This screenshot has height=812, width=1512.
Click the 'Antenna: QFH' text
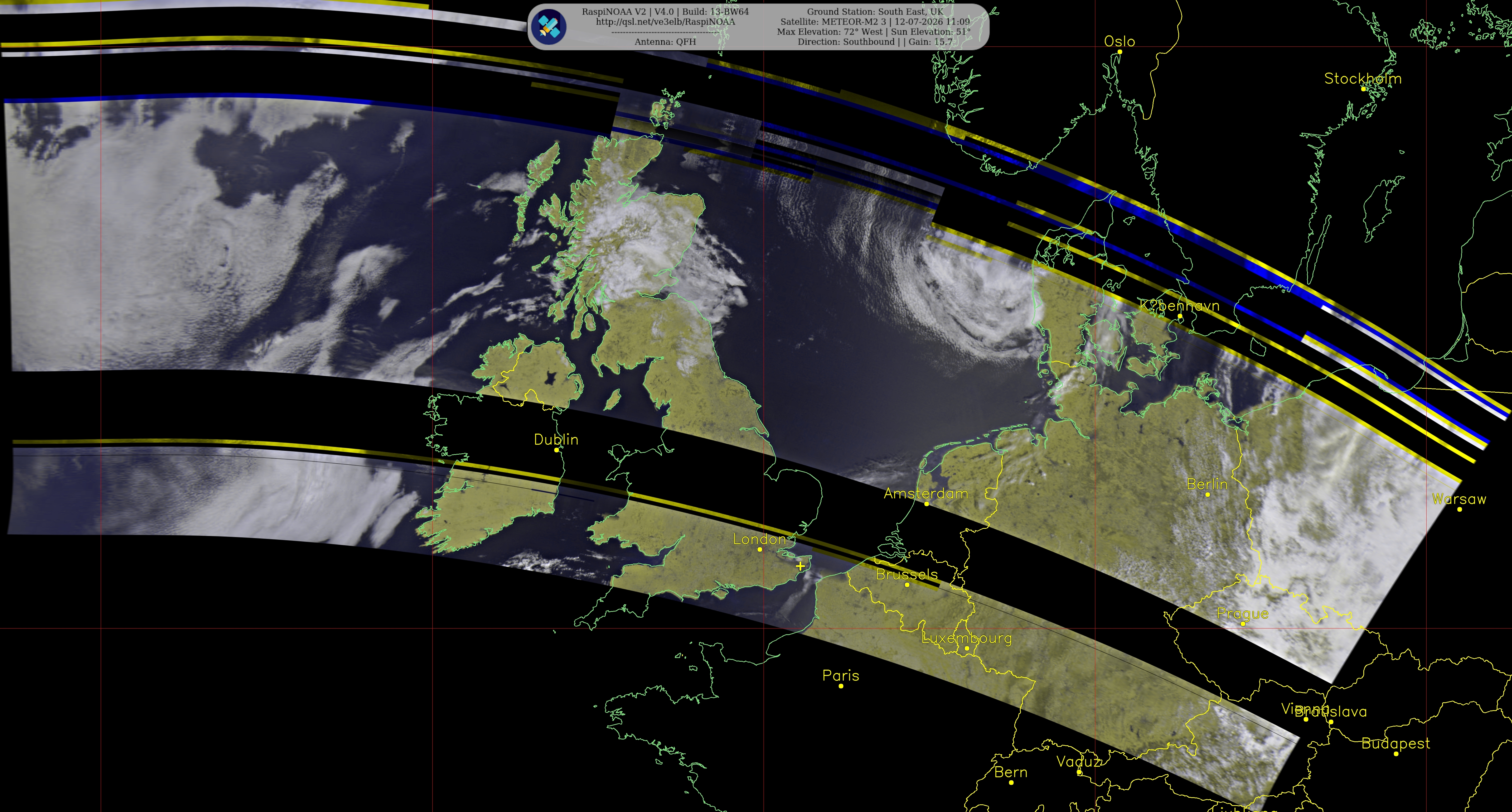[665, 42]
